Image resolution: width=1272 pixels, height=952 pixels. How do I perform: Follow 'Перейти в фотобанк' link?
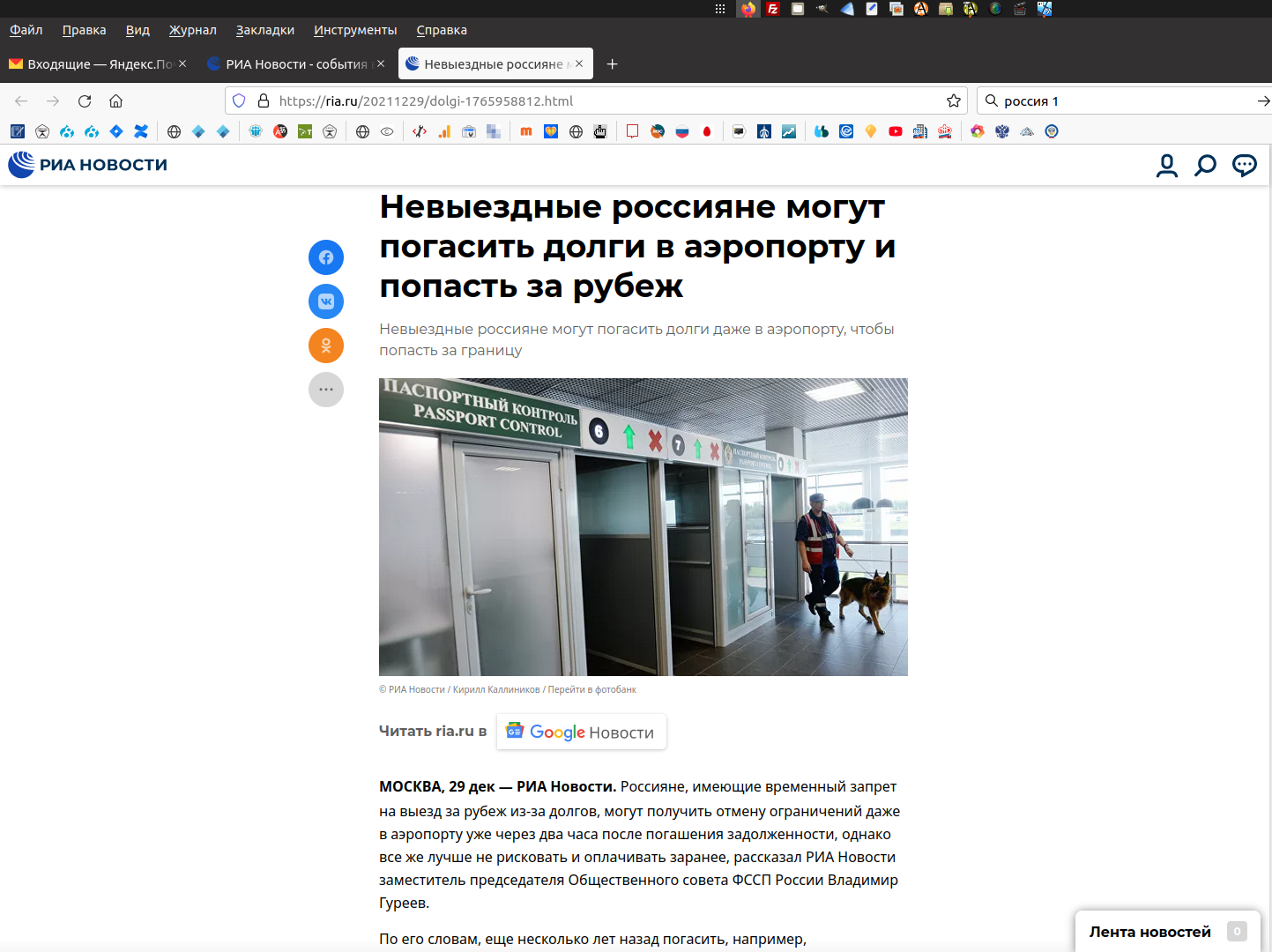click(x=592, y=689)
